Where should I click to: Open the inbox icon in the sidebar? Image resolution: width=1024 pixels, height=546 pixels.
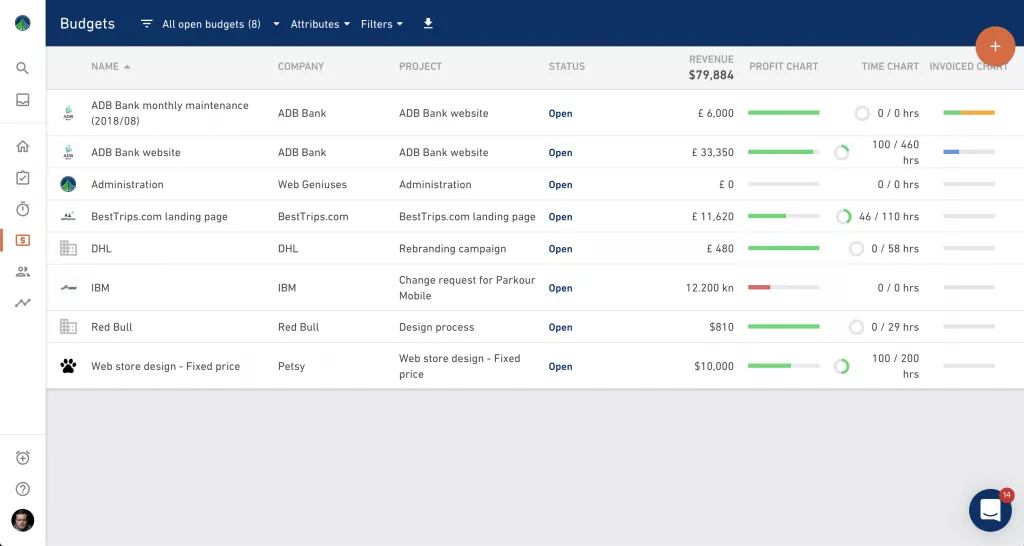tap(22, 100)
